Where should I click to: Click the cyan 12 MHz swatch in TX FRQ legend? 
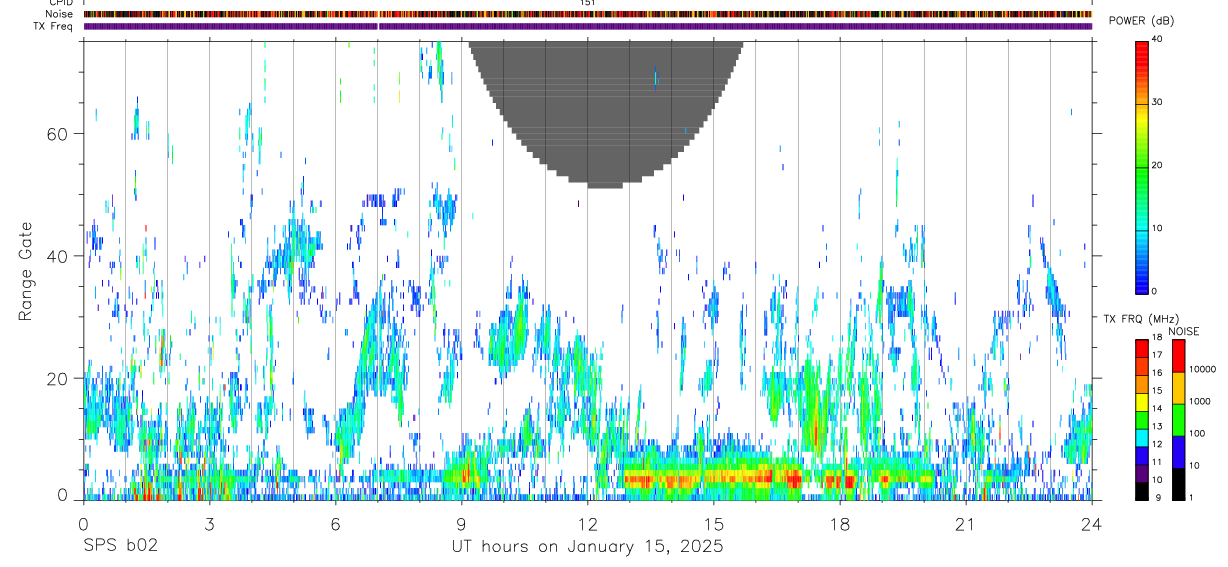point(1143,437)
